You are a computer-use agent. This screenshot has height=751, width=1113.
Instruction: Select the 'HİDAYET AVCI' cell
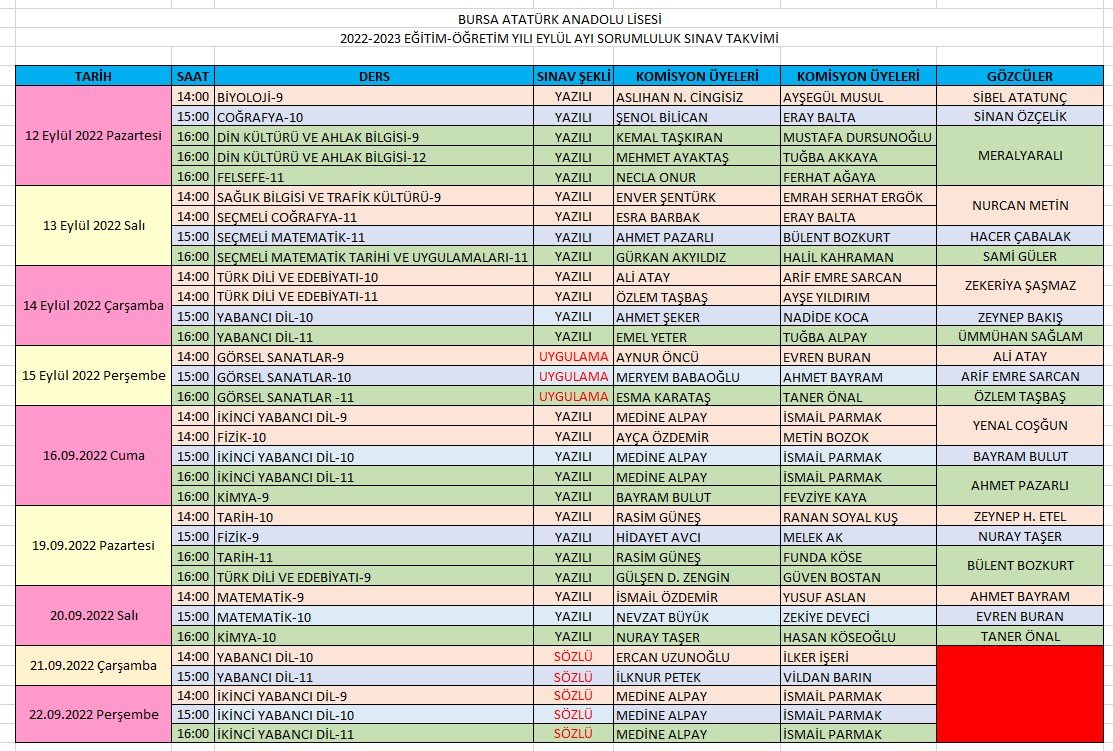[696, 537]
